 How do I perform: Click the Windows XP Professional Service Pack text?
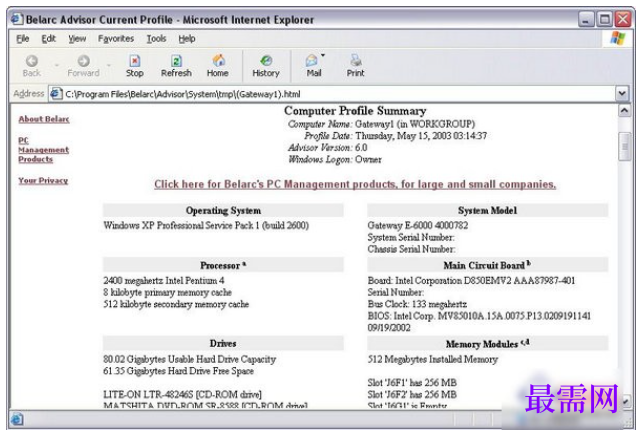206,225
